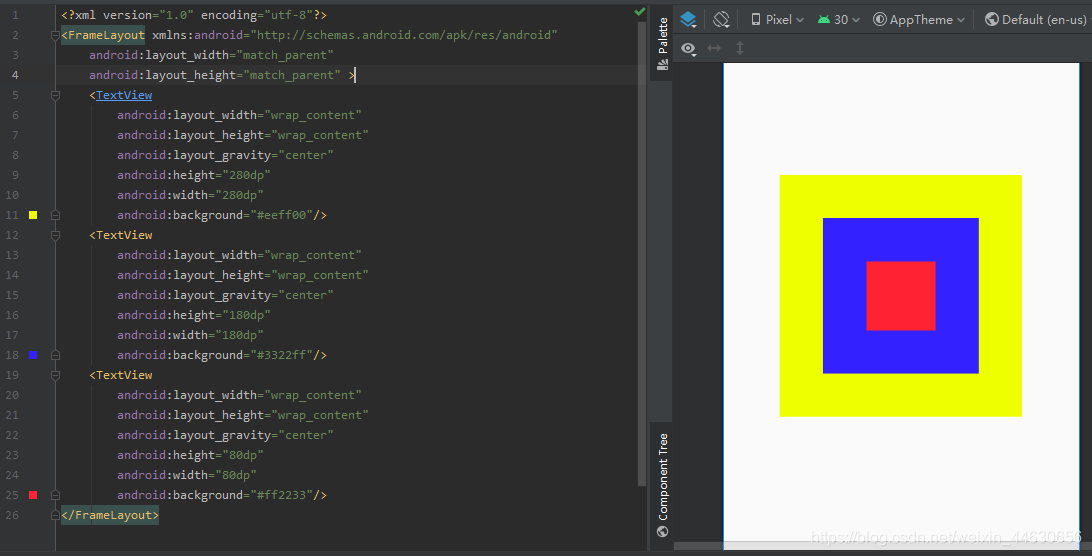This screenshot has height=556, width=1092.
Task: Click the "80dp" width value on line 24
Action: click(235, 474)
